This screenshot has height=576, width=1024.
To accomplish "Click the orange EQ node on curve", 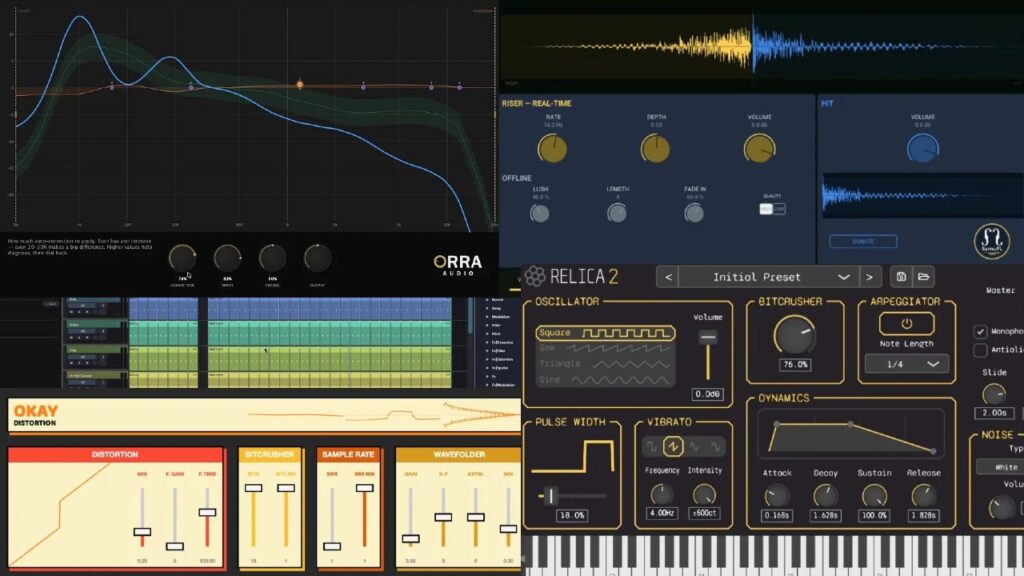I will click(x=300, y=84).
